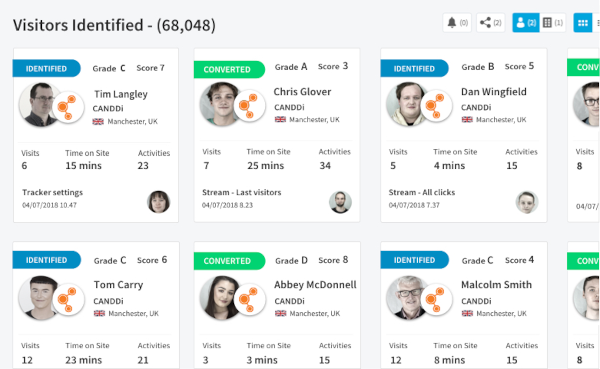Open the Abbey McDonnell visitor name
This screenshot has width=600, height=369.
[315, 285]
